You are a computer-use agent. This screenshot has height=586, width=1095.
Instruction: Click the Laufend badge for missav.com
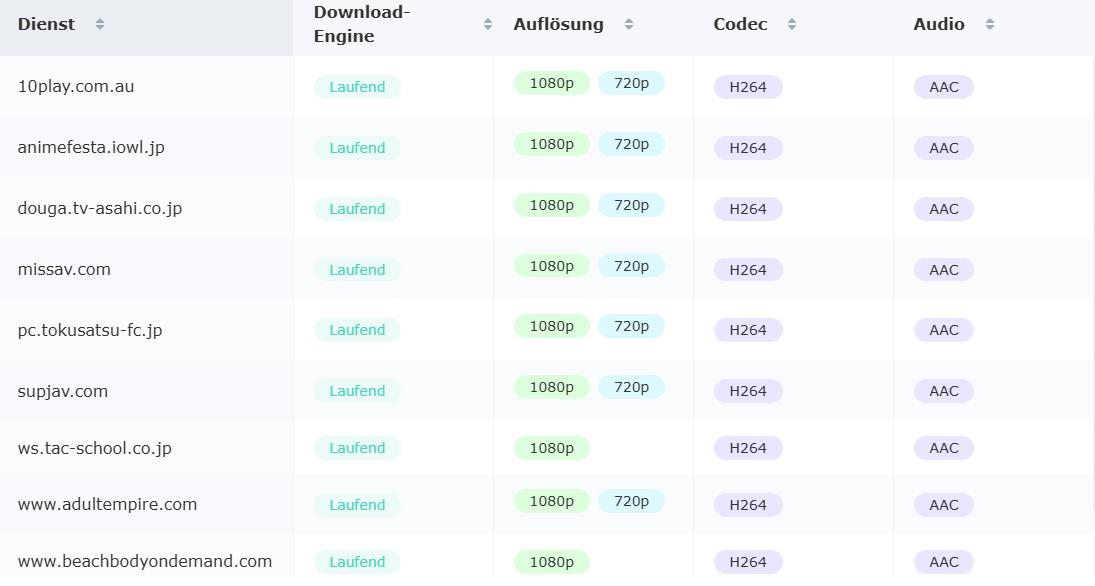pyautogui.click(x=357, y=270)
